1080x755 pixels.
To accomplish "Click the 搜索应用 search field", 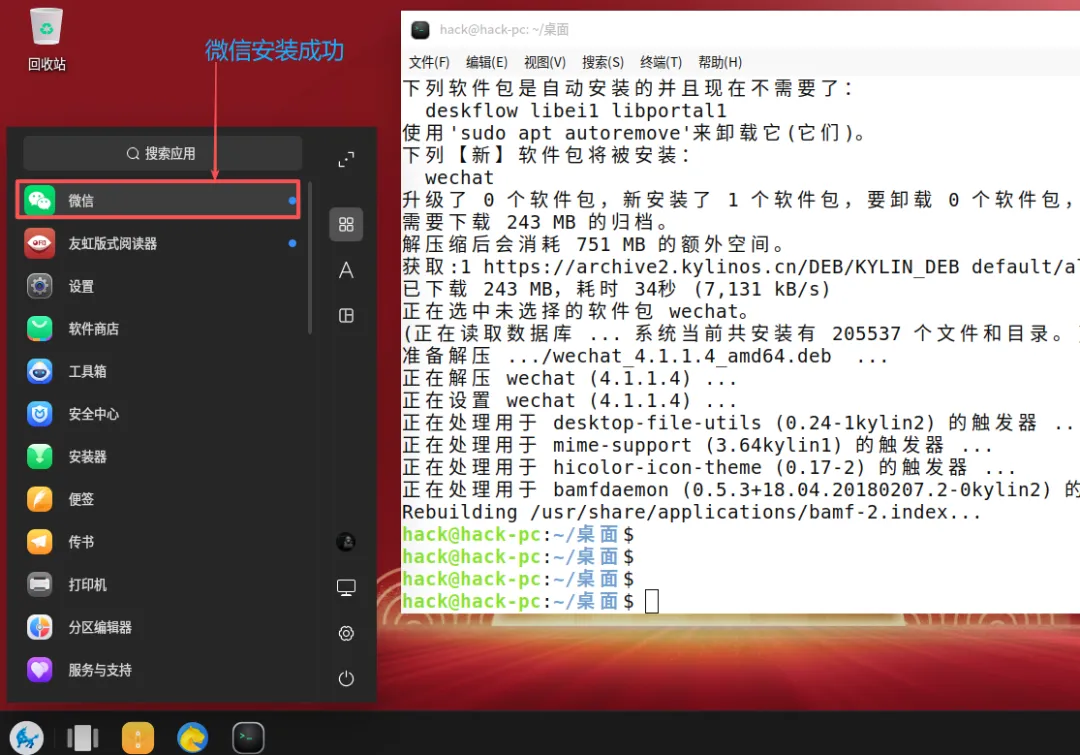I will pos(163,153).
